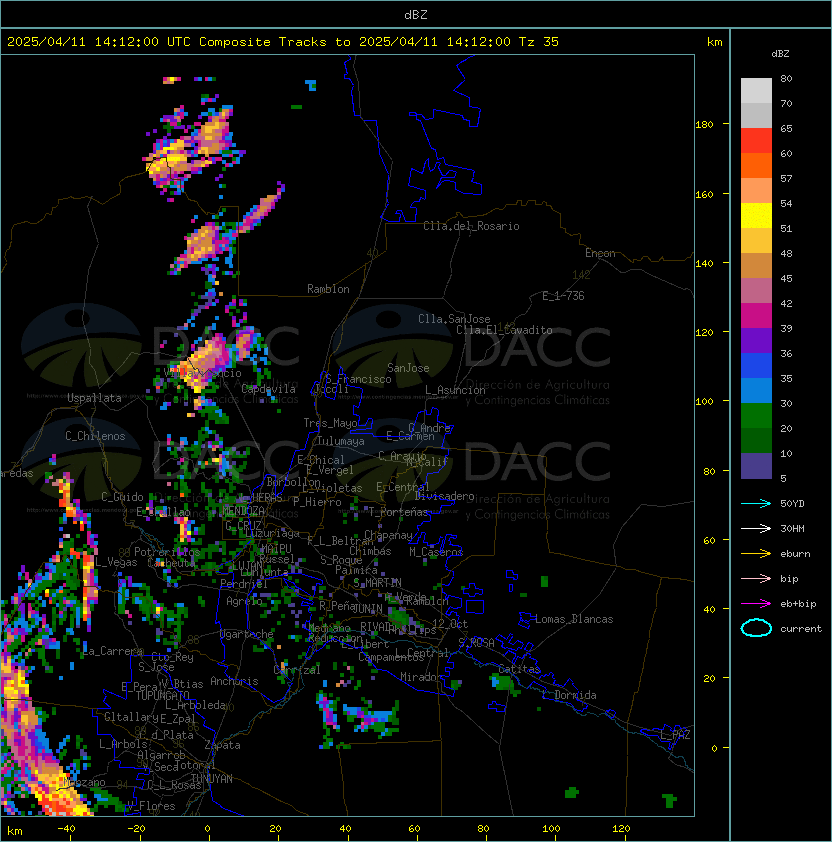The height and width of the screenshot is (842, 832).
Task: Click the Mirador place label
Action: pyautogui.click(x=421, y=678)
